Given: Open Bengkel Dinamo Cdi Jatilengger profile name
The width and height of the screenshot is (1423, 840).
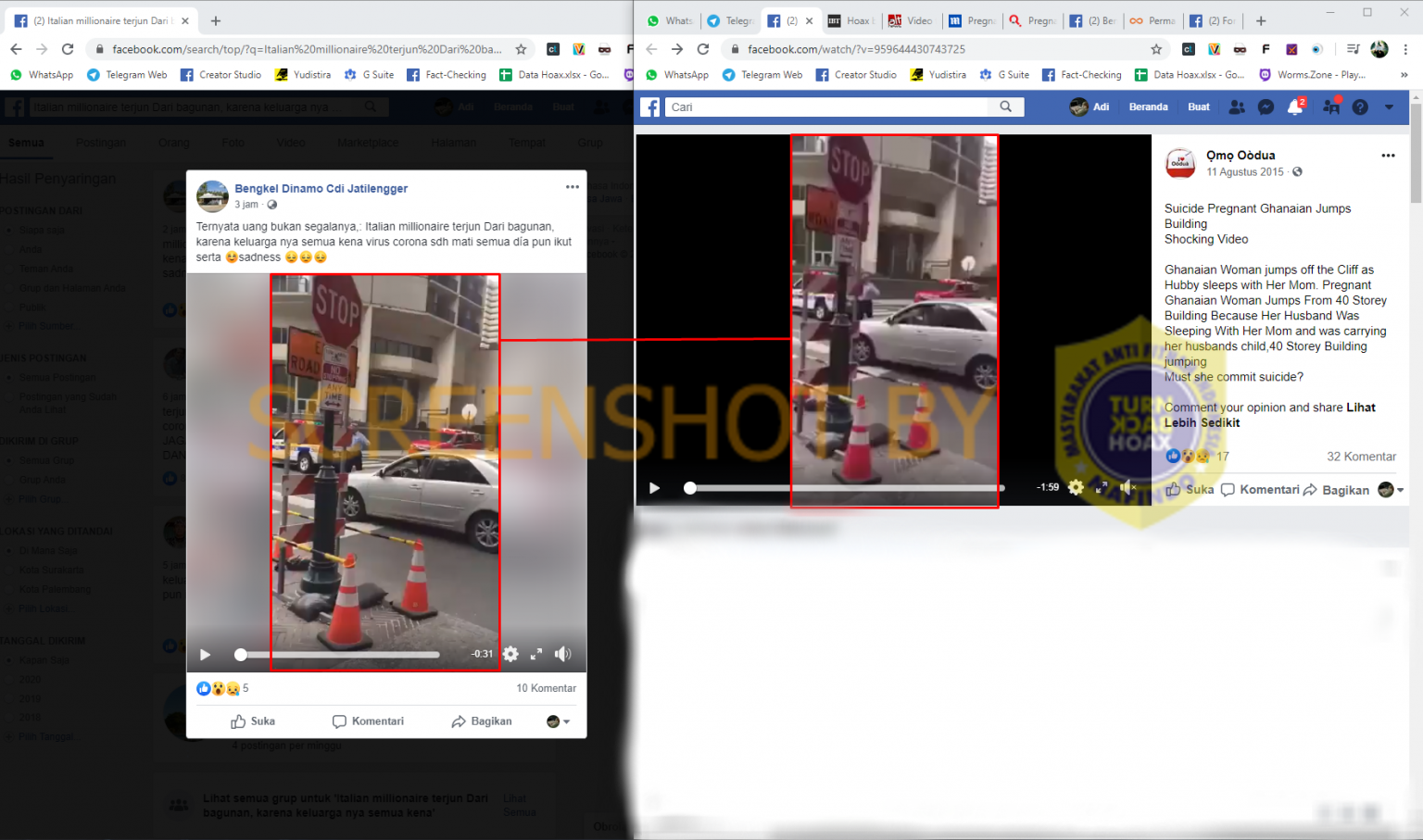Looking at the screenshot, I should [x=321, y=188].
